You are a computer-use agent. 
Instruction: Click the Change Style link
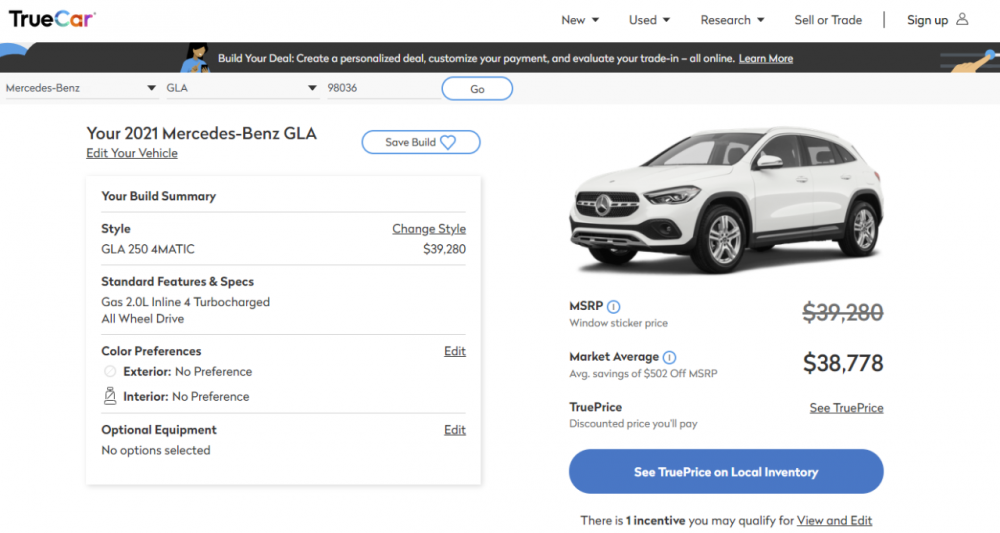point(429,229)
